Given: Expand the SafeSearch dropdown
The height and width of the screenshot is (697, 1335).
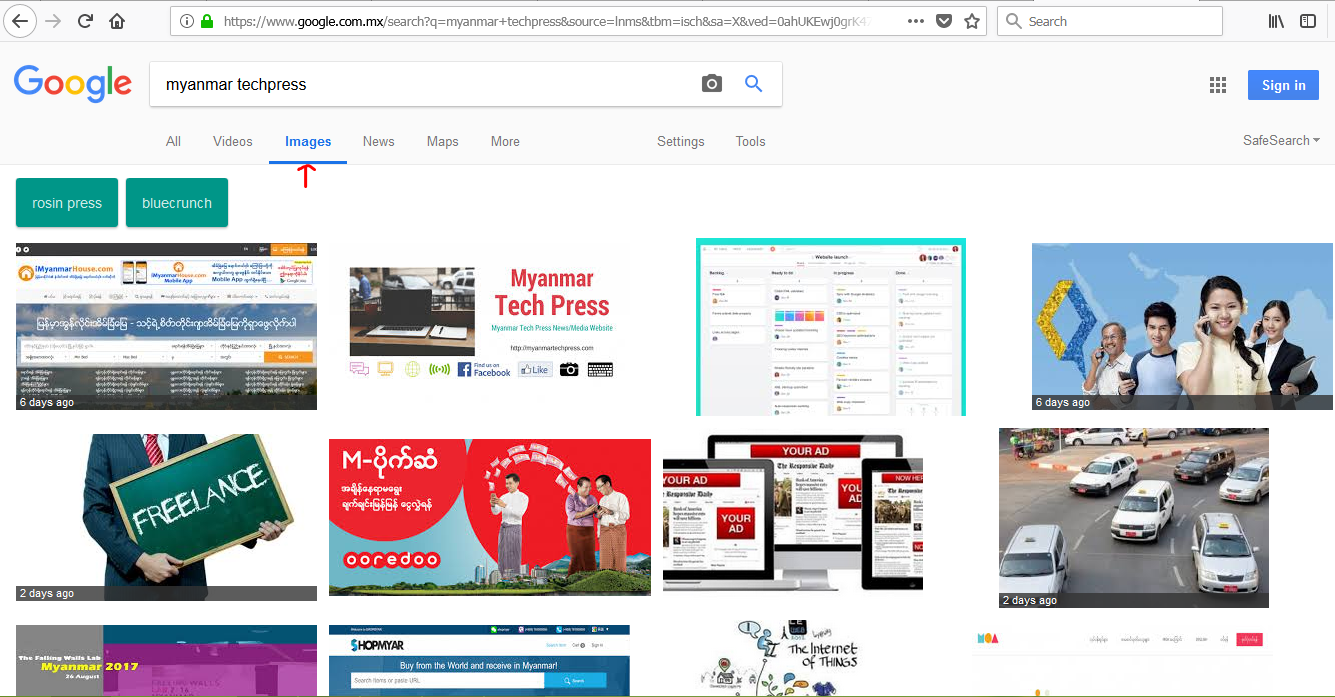Looking at the screenshot, I should [1281, 140].
